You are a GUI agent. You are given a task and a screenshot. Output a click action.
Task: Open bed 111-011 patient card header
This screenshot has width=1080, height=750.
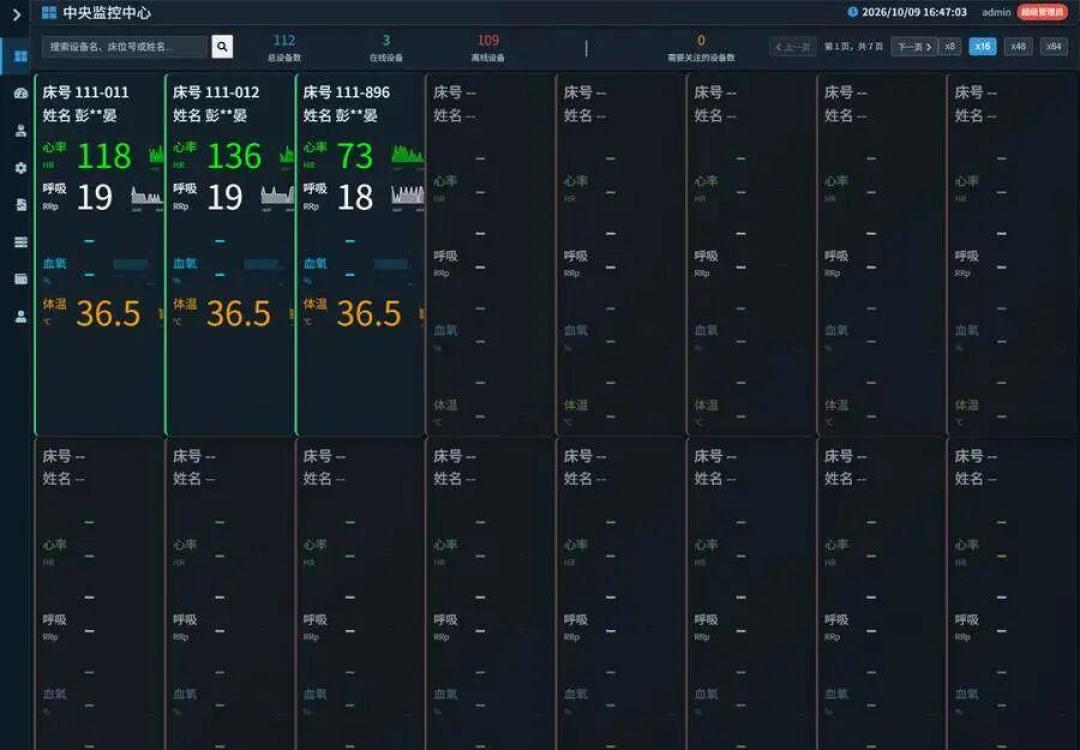coord(85,92)
